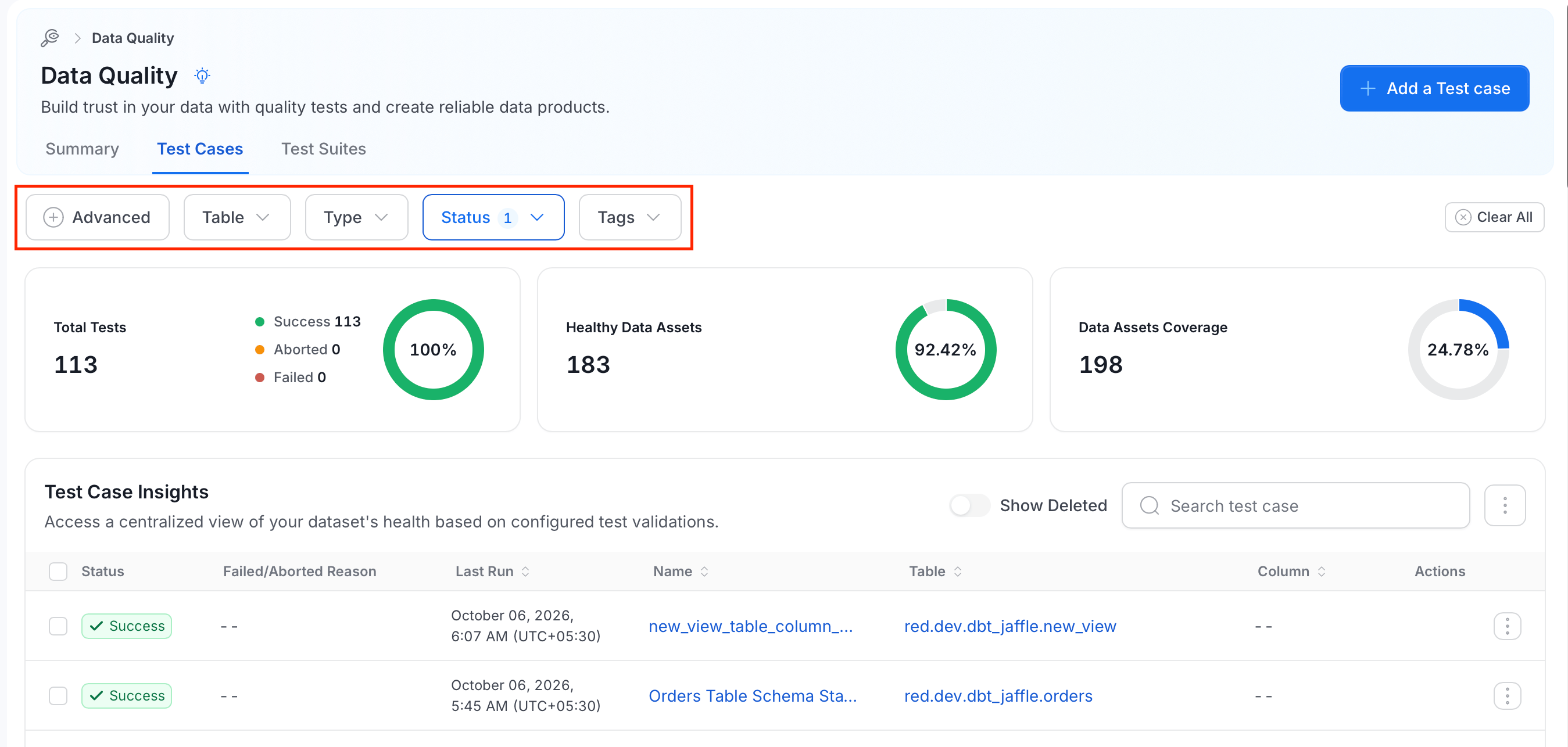
Task: Click the plus icon in Advanced filter
Action: pos(53,217)
